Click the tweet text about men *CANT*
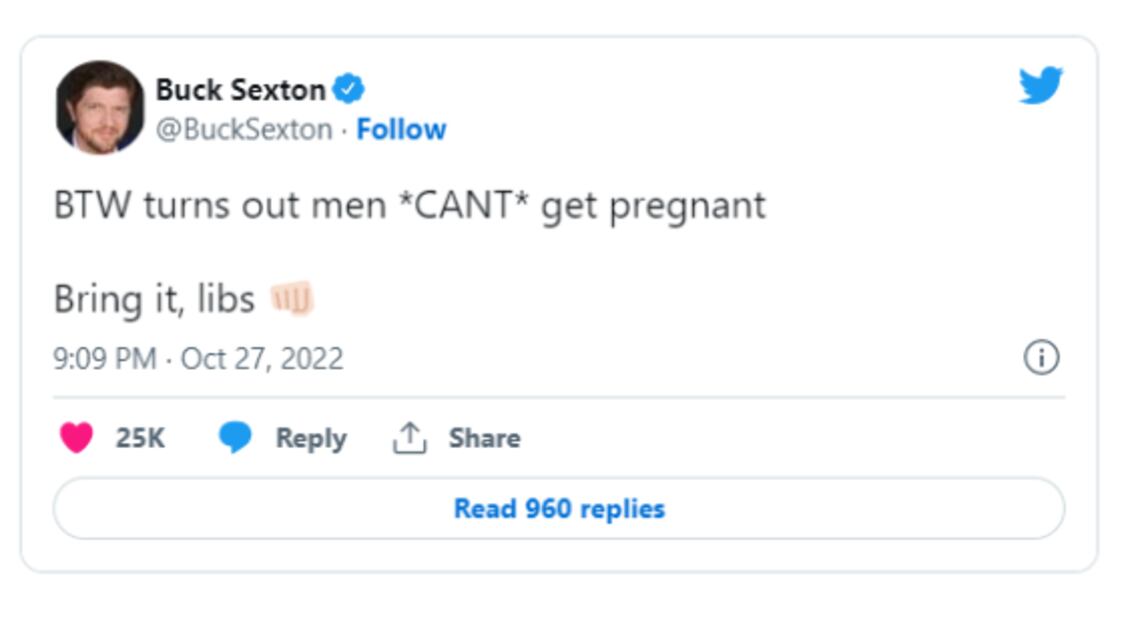Image resolution: width=1138 pixels, height=620 pixels. pos(409,206)
